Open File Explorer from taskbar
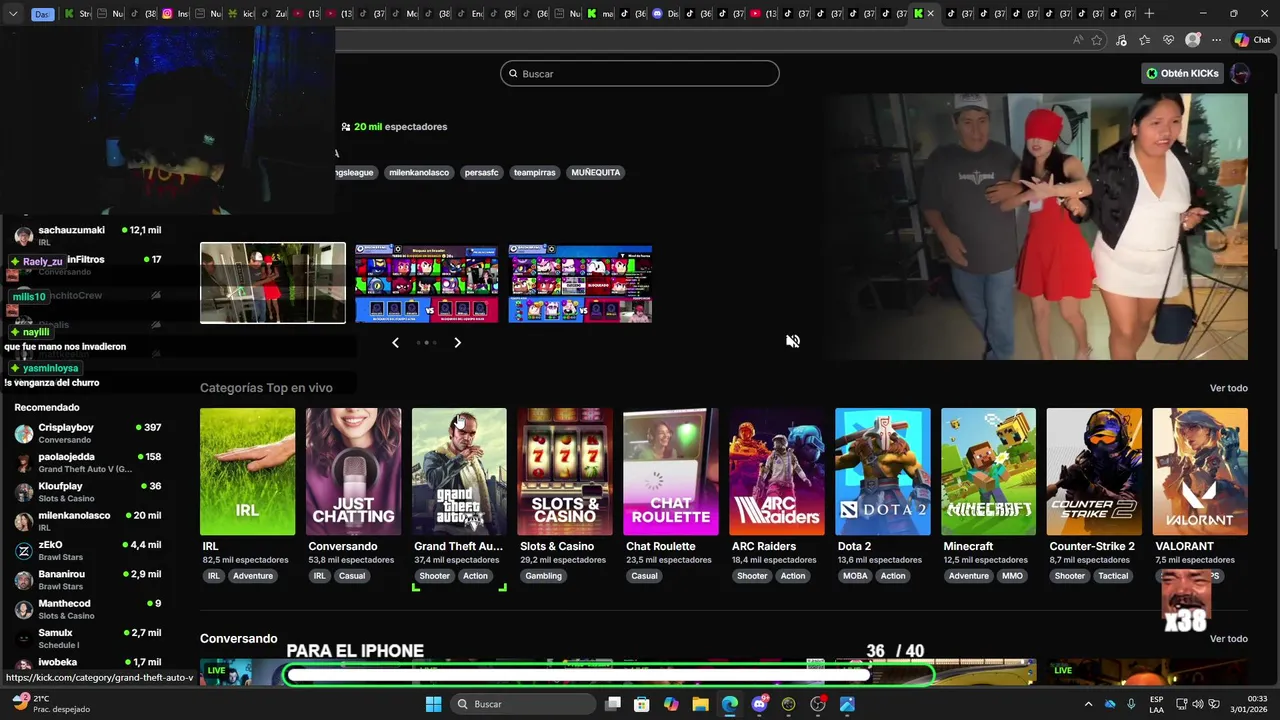The height and width of the screenshot is (720, 1280). pos(701,704)
